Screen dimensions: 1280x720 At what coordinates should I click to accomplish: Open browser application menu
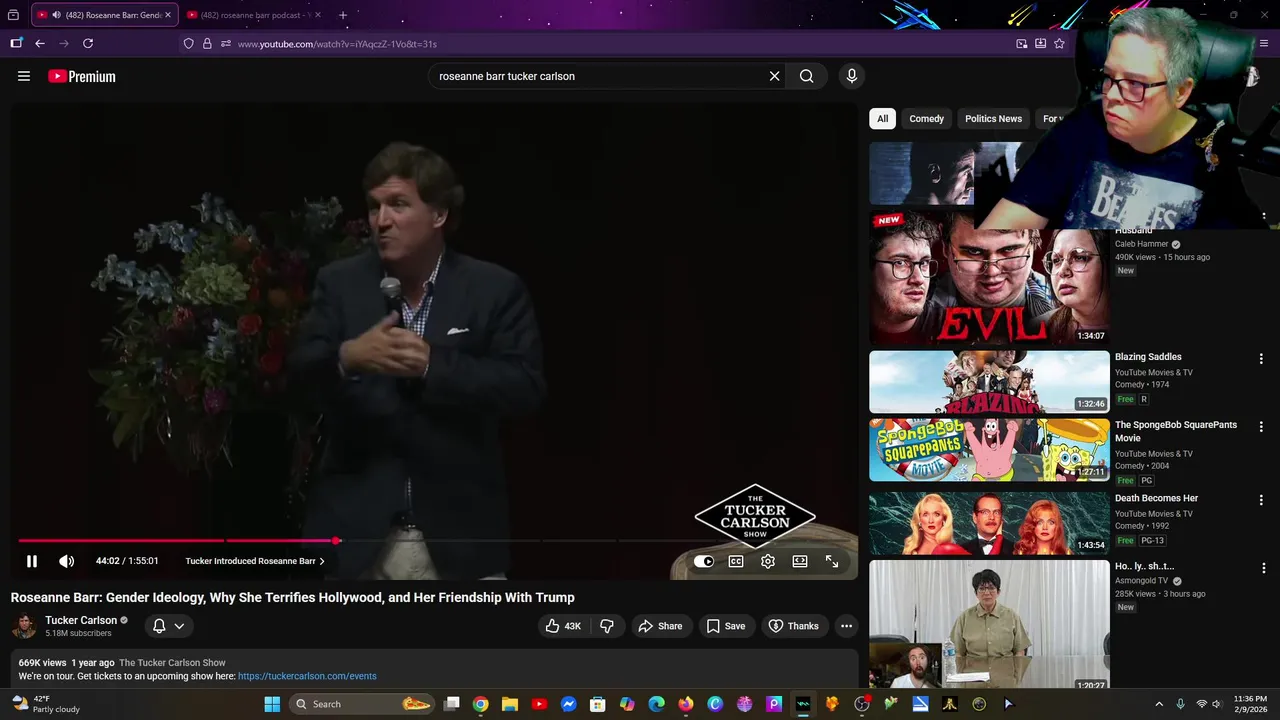click(1264, 44)
